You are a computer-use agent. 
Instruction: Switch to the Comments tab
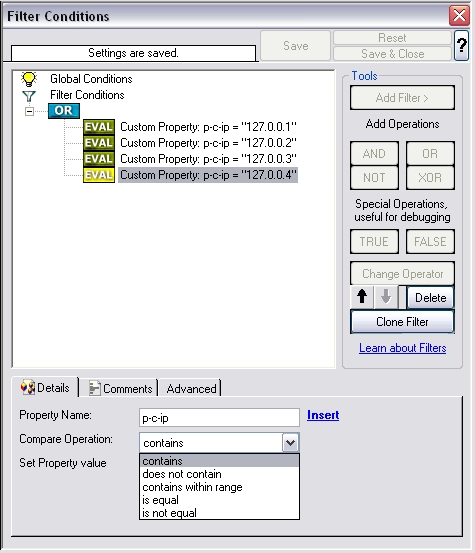click(121, 388)
